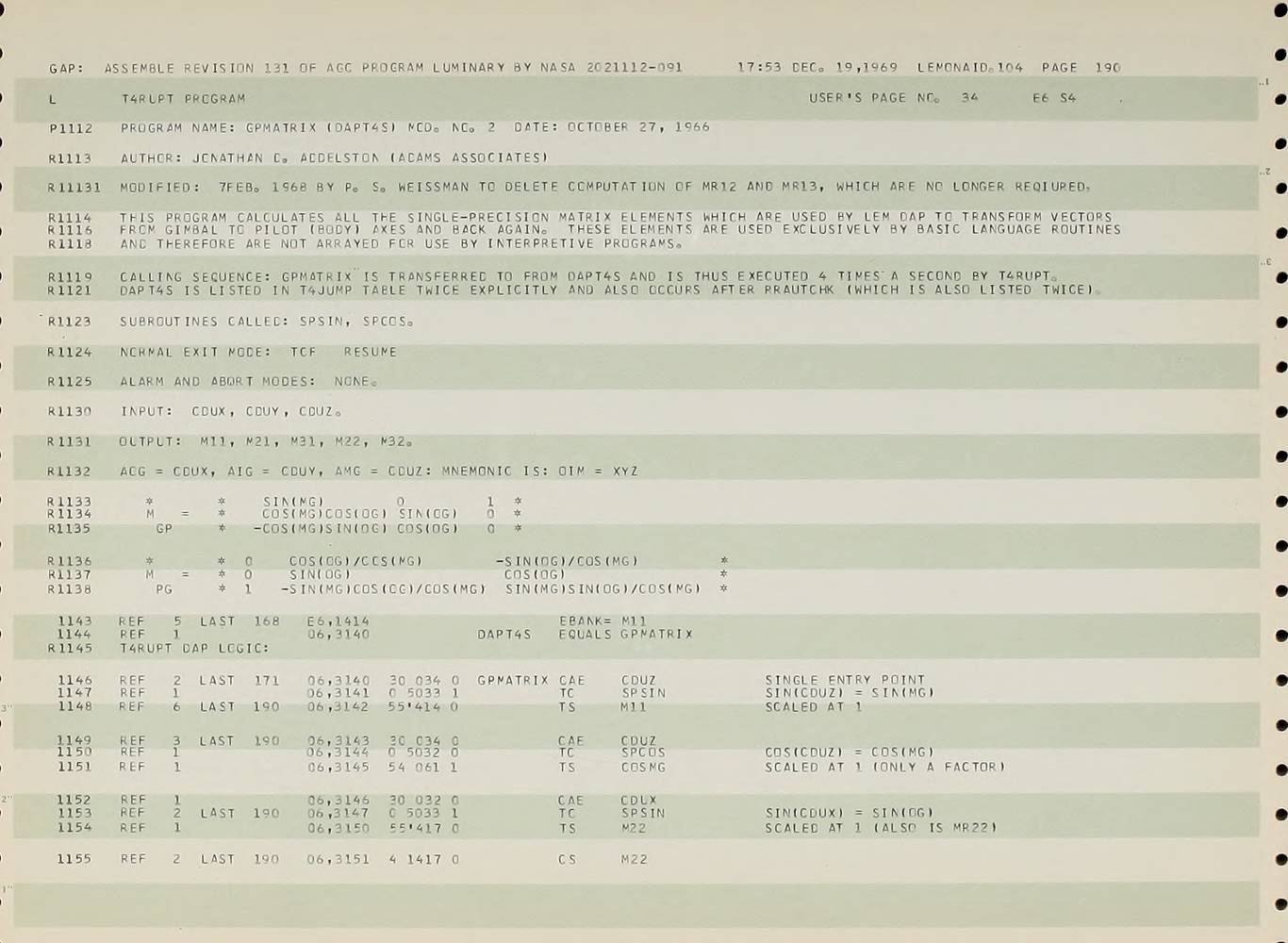Click 'SINGLE ENTRY POINT' comment
Screen dimensions: 1288x943
pos(846,680)
